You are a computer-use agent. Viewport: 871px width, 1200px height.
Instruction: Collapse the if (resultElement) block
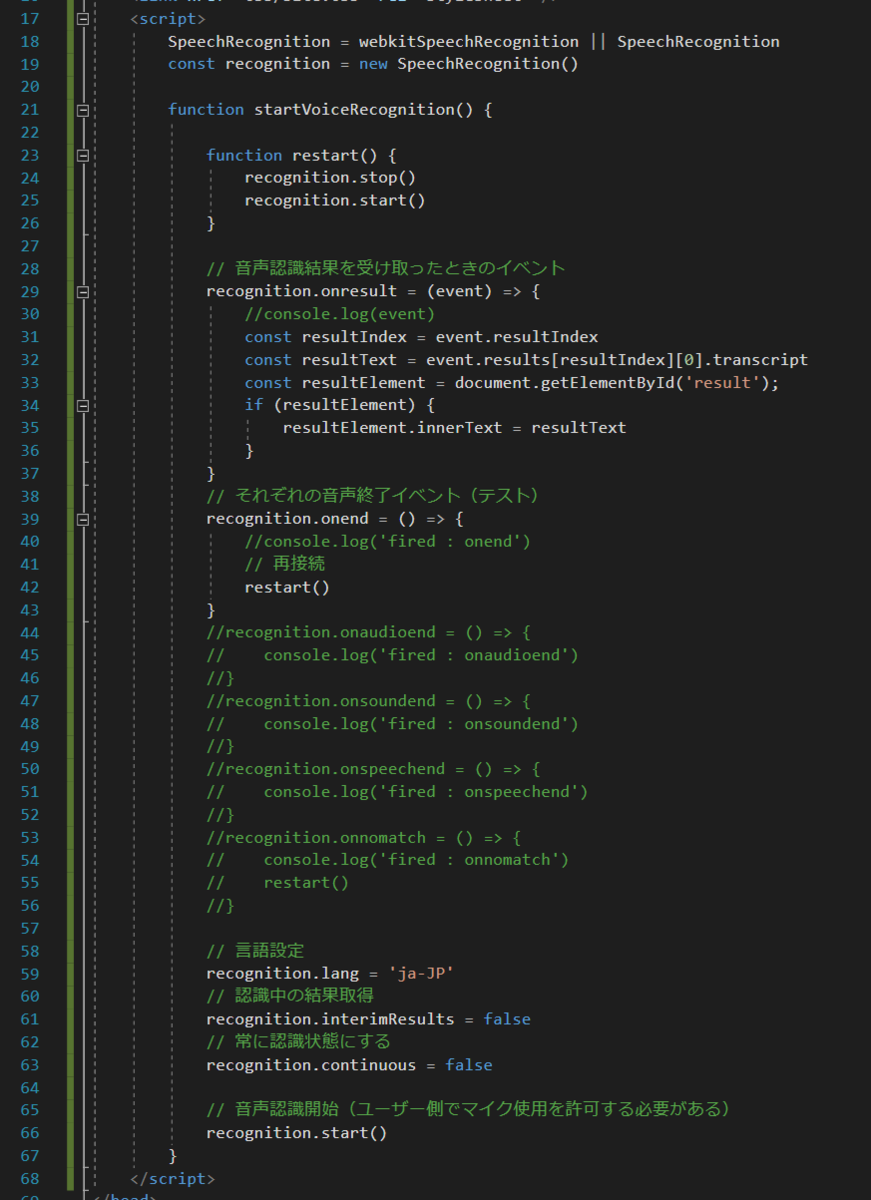(83, 406)
